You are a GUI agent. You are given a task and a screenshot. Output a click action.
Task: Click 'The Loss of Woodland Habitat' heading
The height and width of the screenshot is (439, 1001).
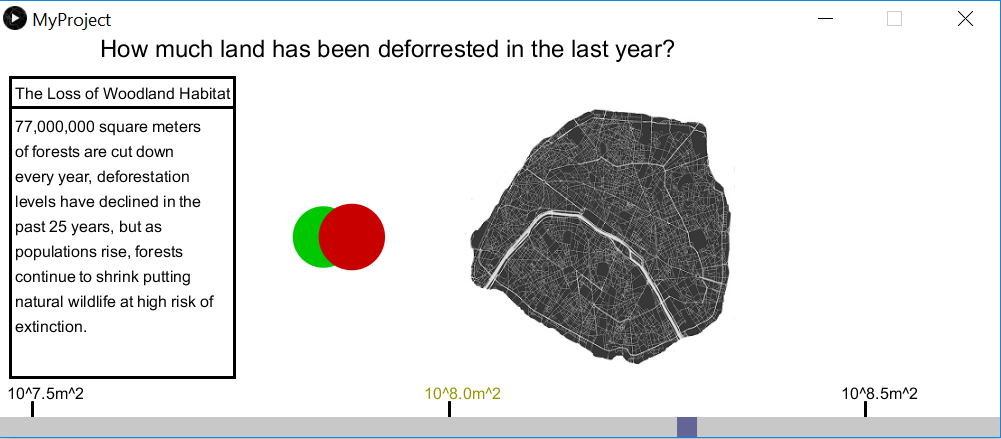click(x=123, y=94)
